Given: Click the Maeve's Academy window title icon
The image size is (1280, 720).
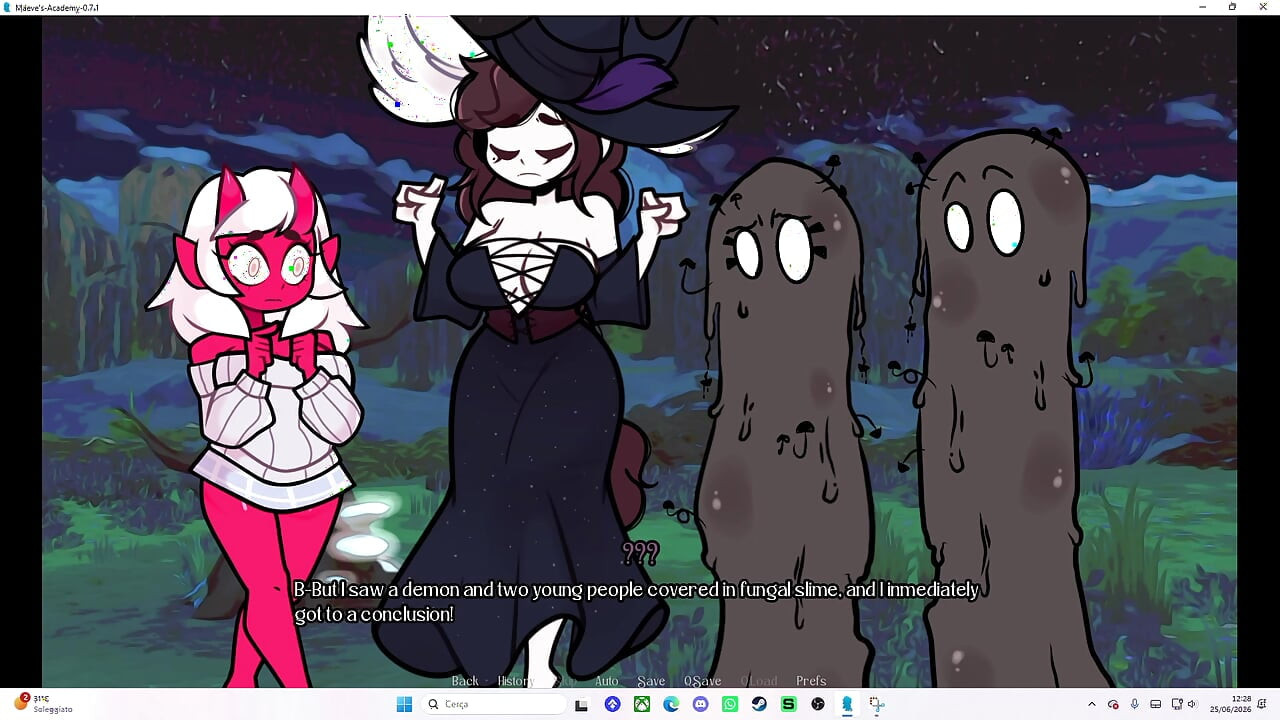Looking at the screenshot, I should coord(8,7).
